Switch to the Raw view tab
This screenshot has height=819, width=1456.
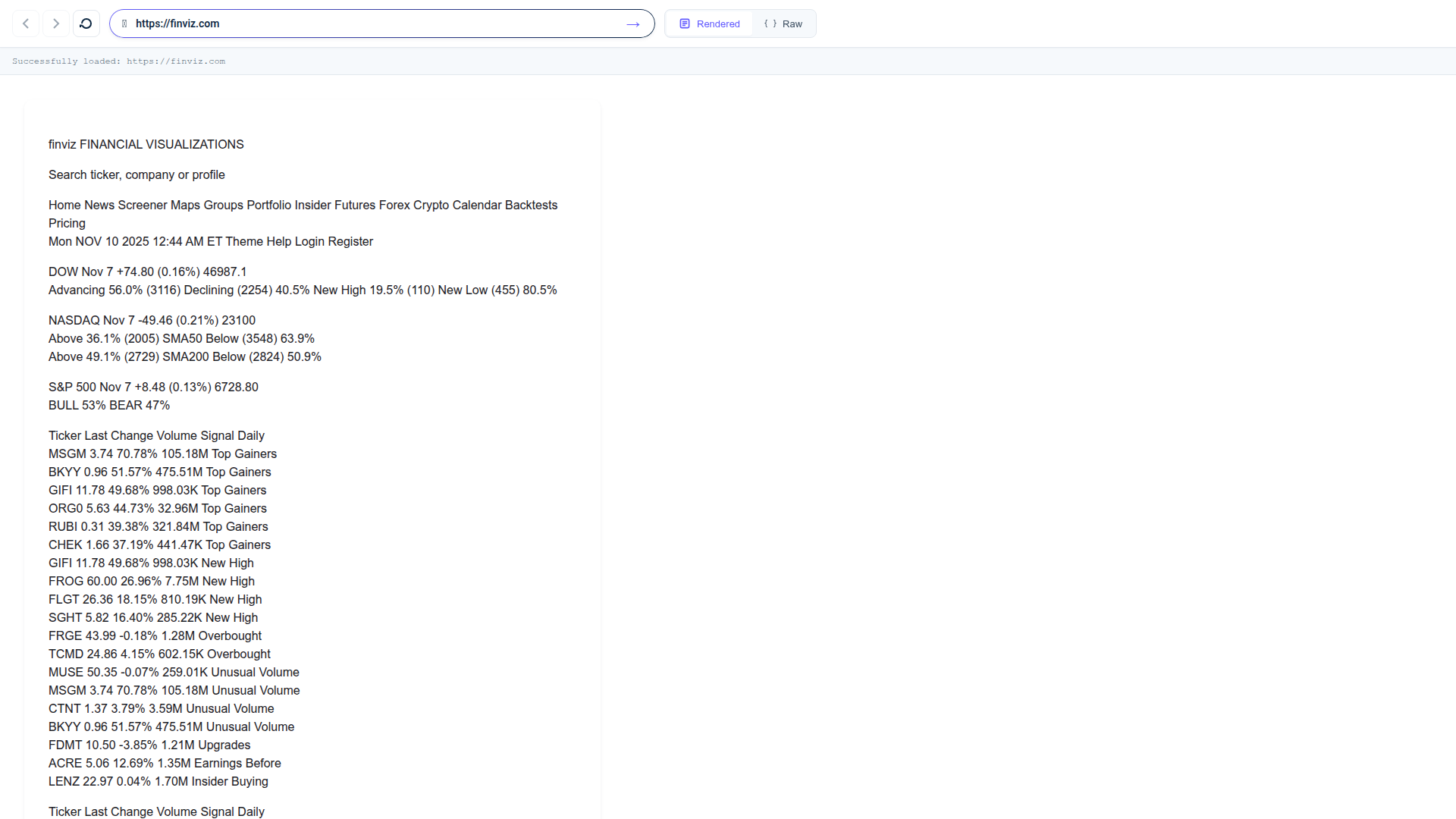(783, 24)
